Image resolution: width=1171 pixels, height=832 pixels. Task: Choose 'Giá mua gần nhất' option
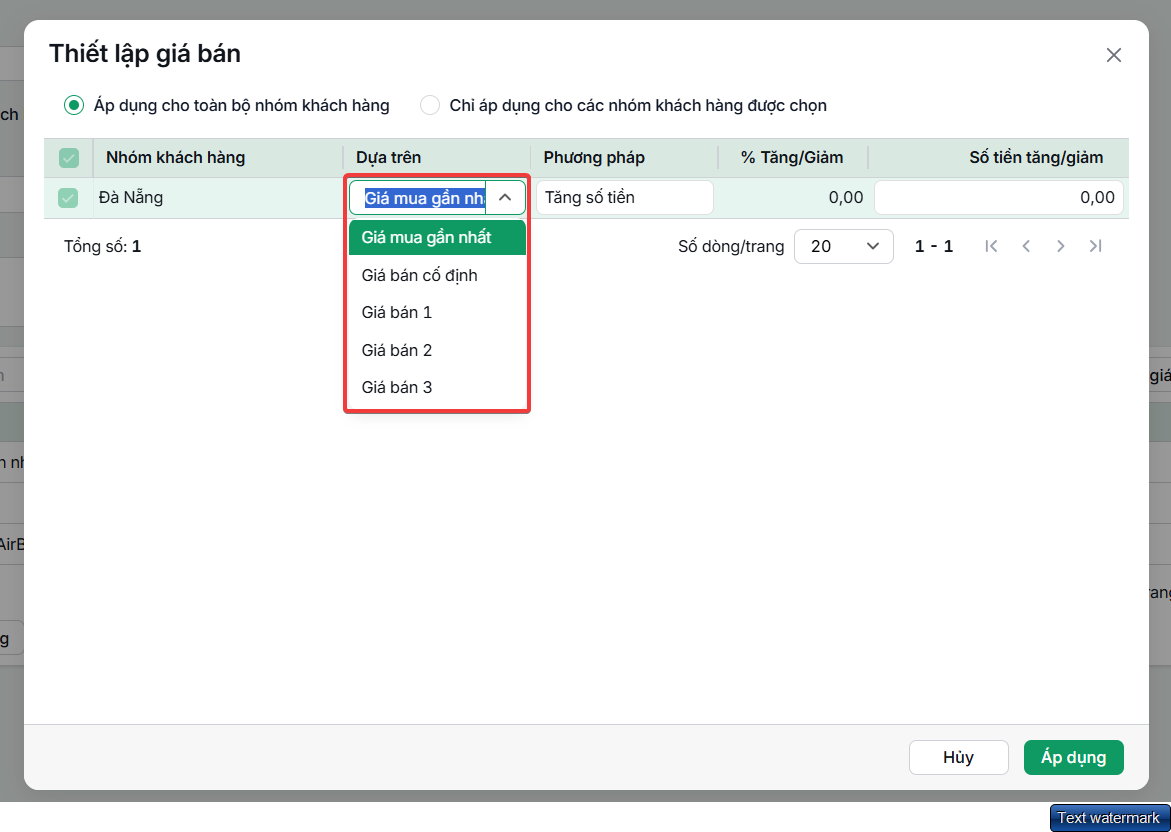pos(438,238)
